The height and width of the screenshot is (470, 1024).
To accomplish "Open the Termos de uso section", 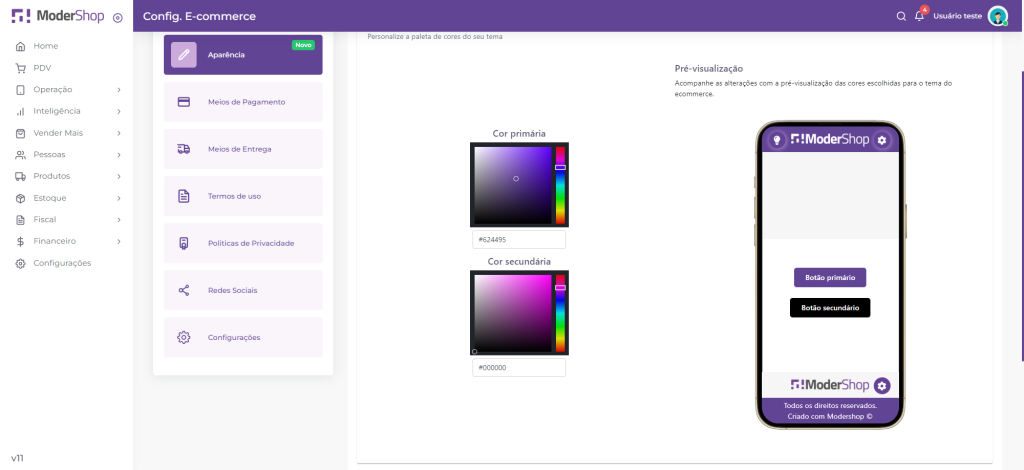I will 243,196.
